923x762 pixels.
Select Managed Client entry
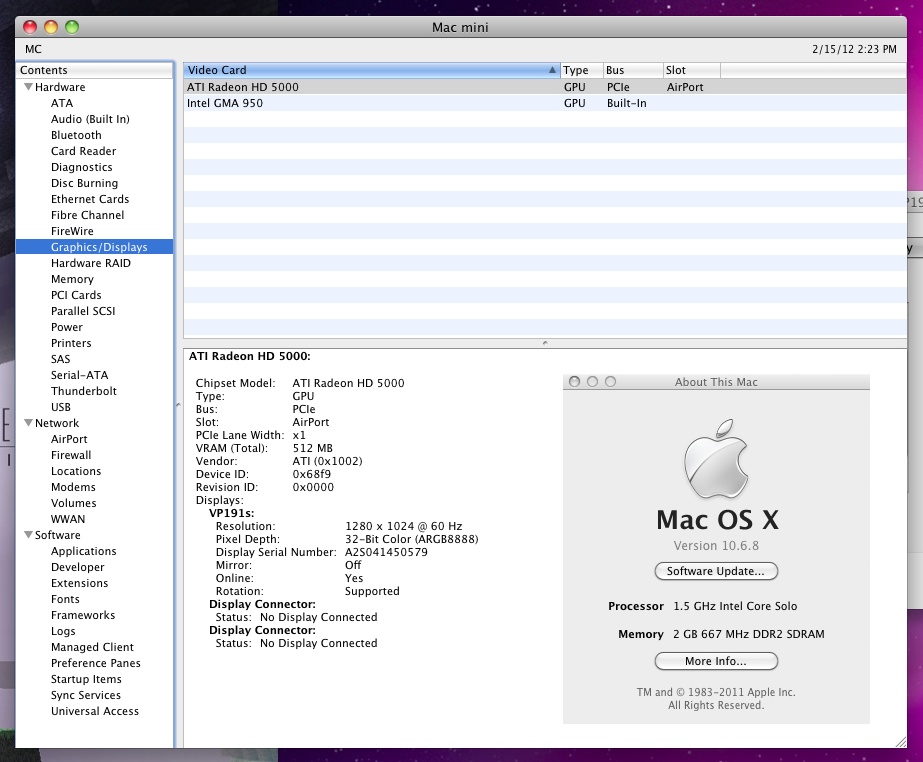(92, 647)
